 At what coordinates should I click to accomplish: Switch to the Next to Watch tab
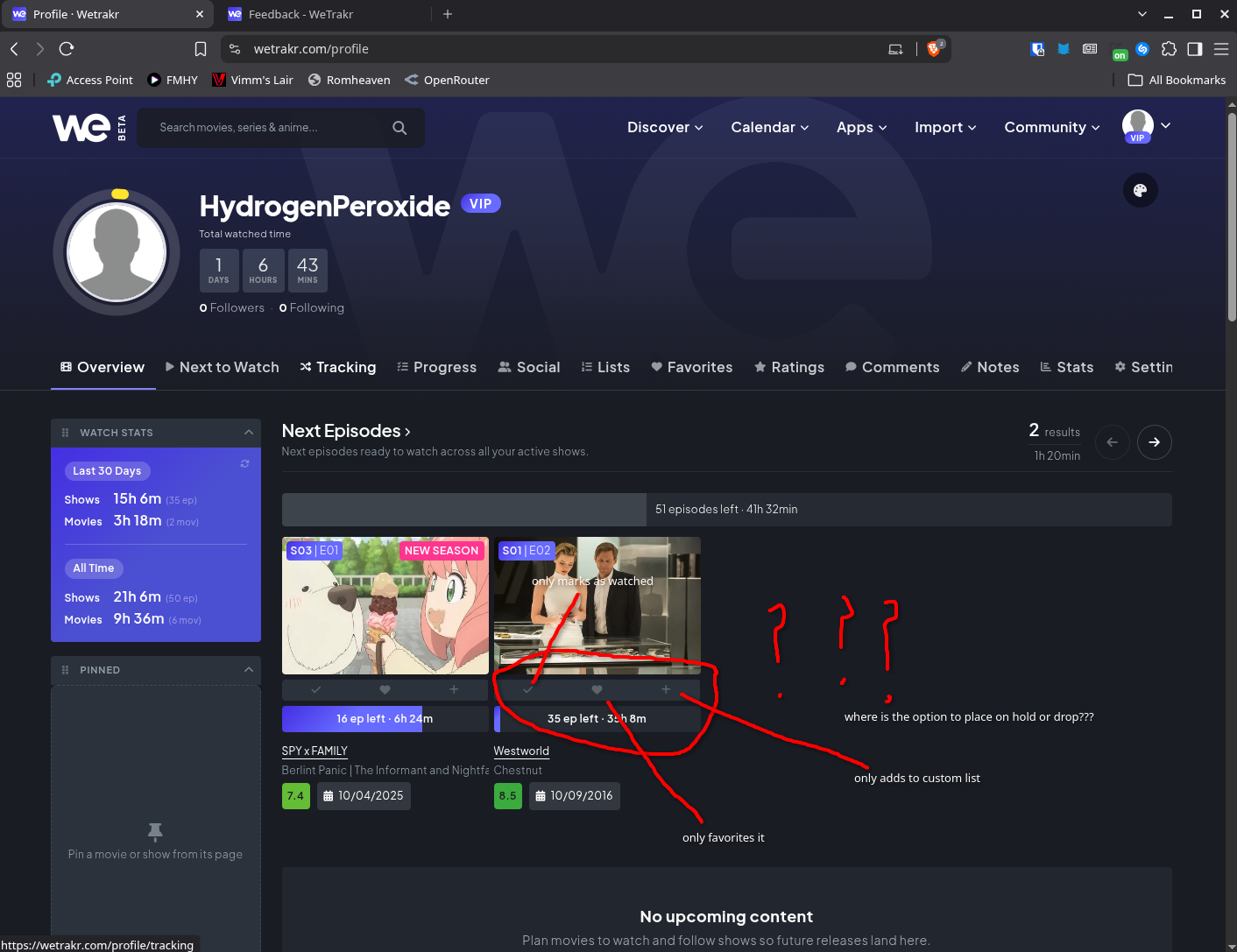[223, 367]
